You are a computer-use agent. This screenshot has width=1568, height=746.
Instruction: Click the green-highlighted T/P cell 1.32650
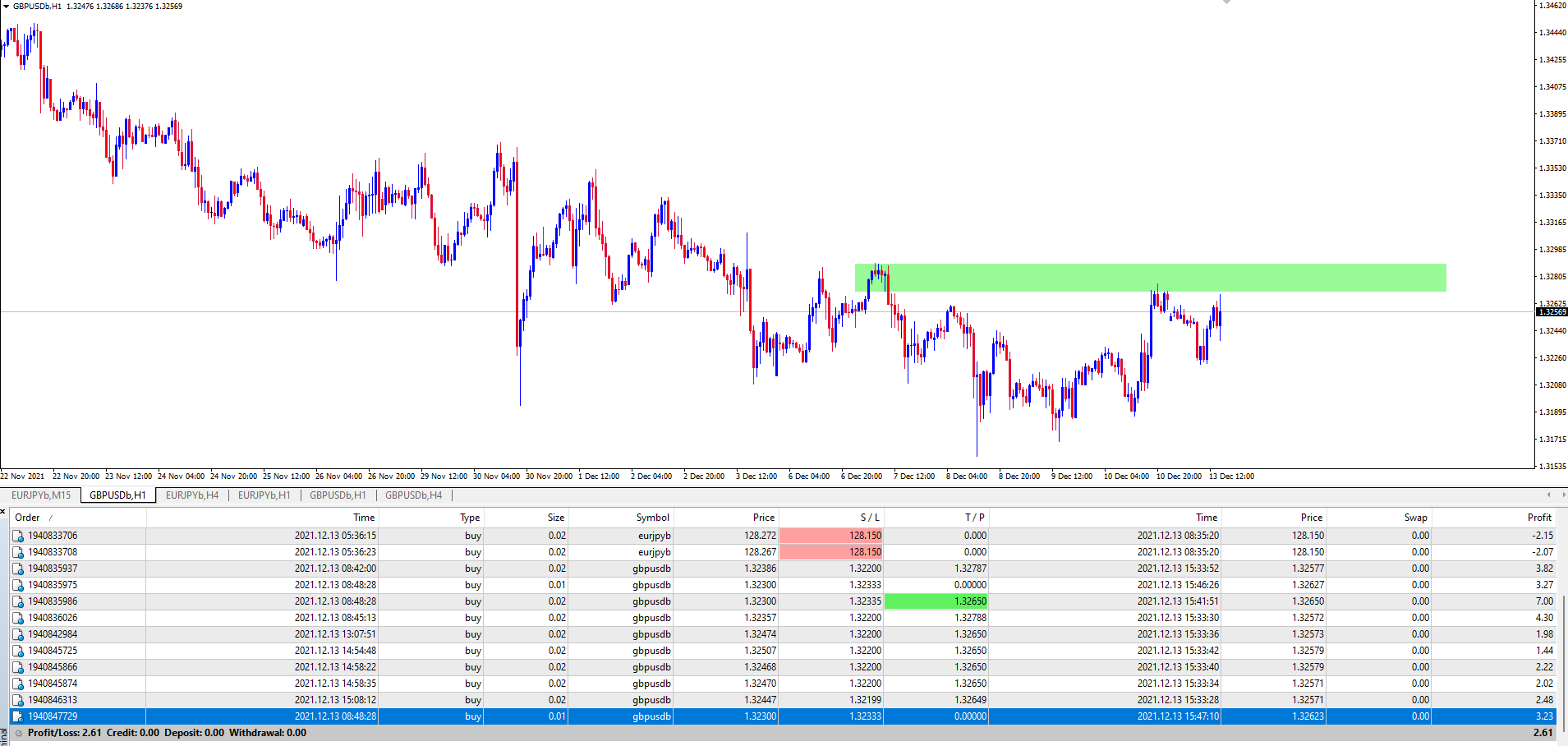coord(936,601)
